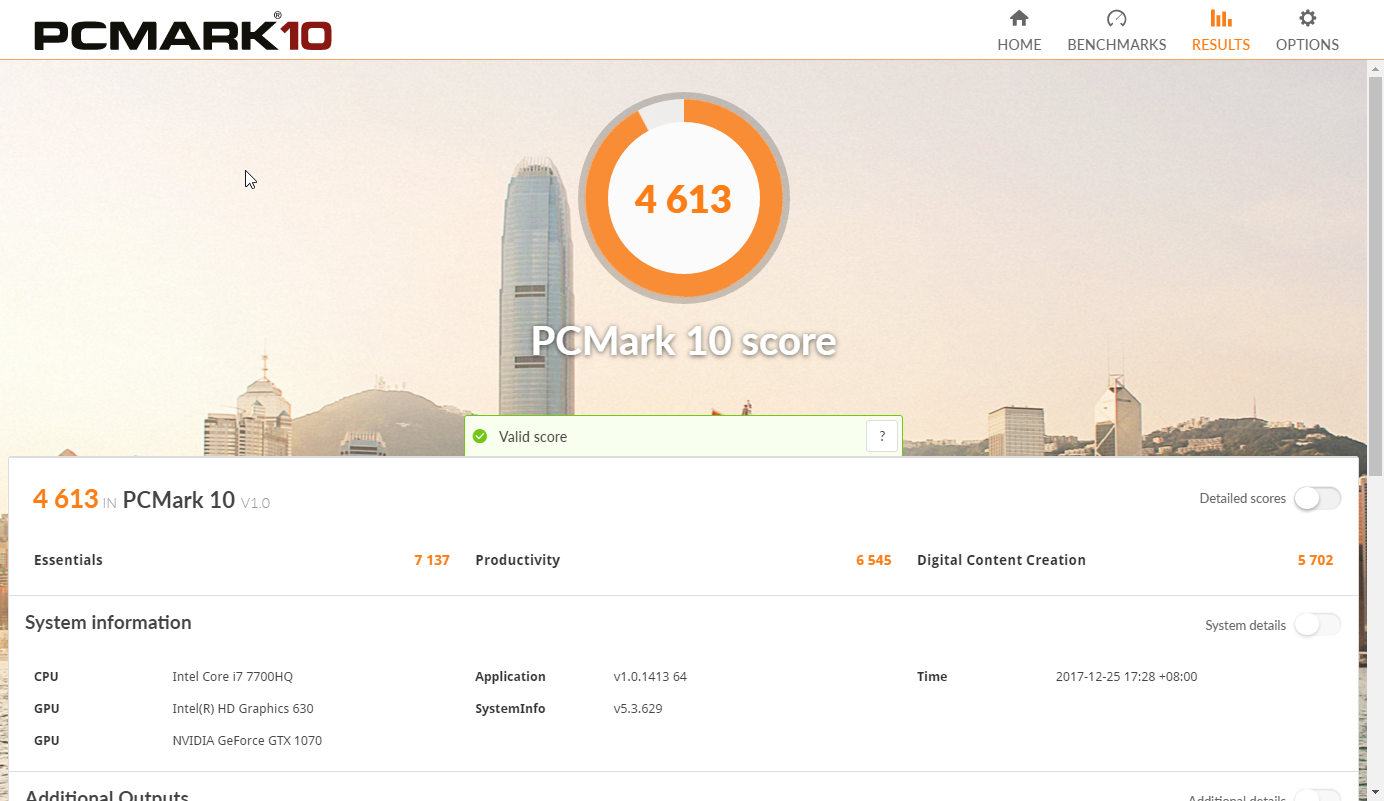1384x801 pixels.
Task: Click the Digital Content Creation label
Action: 1001,560
